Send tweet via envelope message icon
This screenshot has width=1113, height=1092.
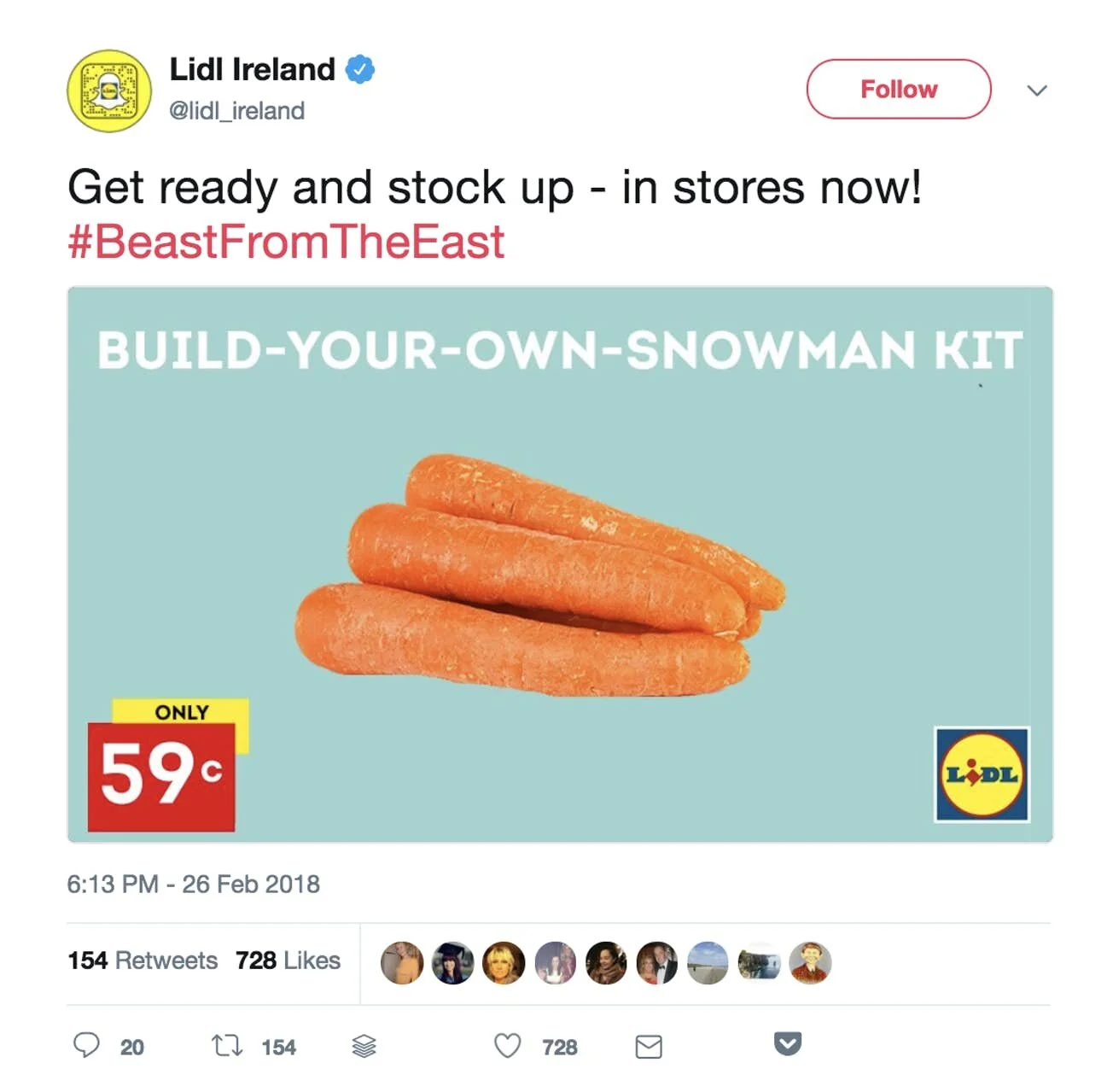pos(649,1047)
